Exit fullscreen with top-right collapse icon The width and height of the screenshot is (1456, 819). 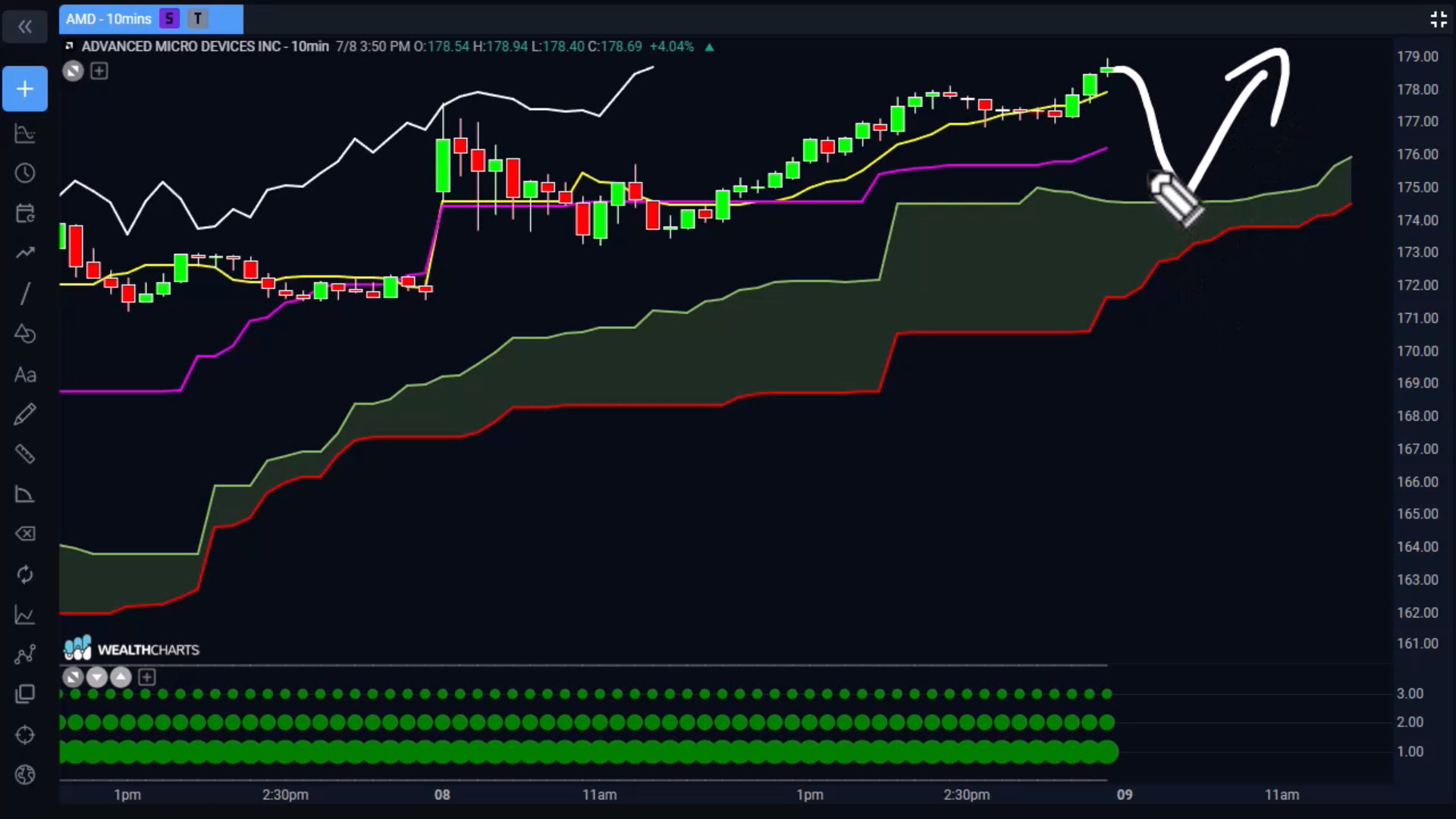click(1439, 20)
